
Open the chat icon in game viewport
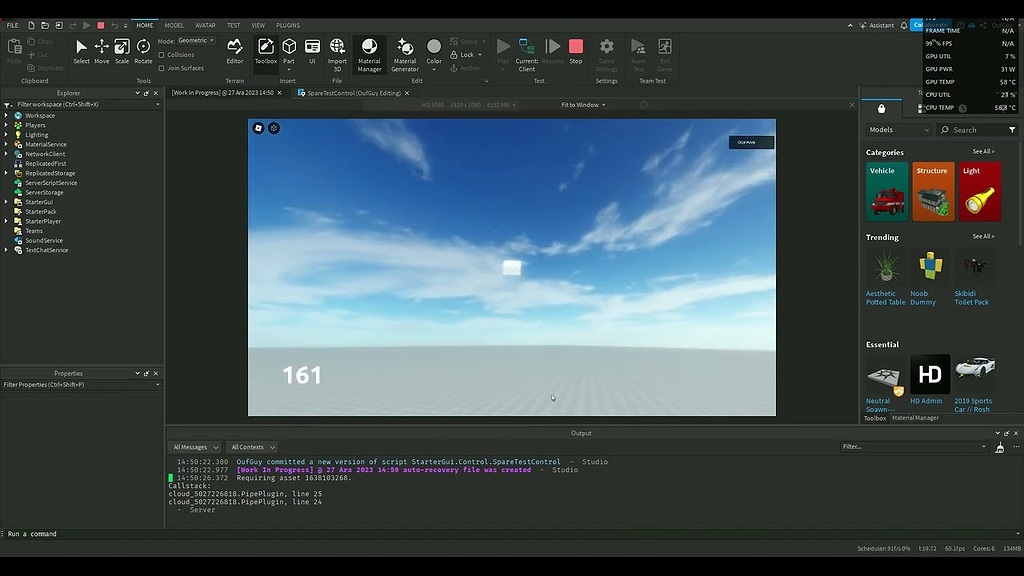click(274, 128)
